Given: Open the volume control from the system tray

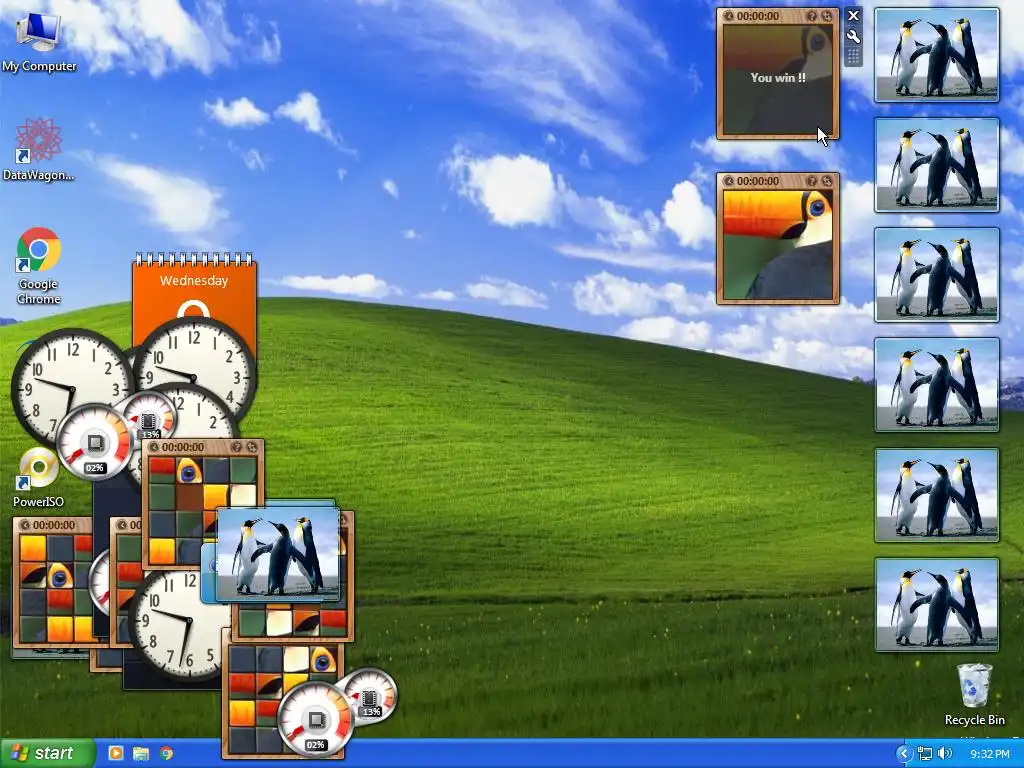Looking at the screenshot, I should click(945, 754).
